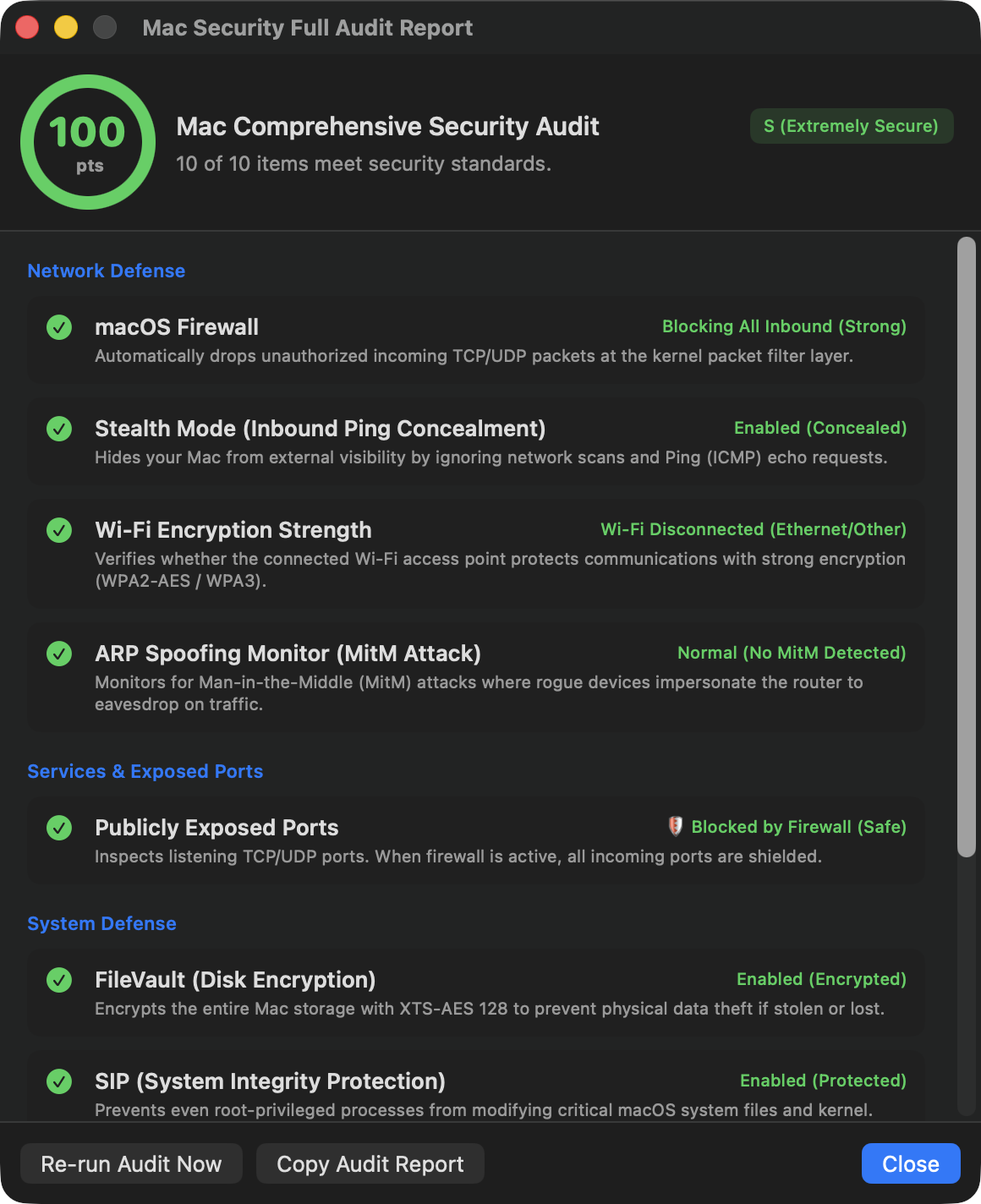The width and height of the screenshot is (981, 1204).
Task: Click the yellow minimize window button
Action: click(66, 27)
